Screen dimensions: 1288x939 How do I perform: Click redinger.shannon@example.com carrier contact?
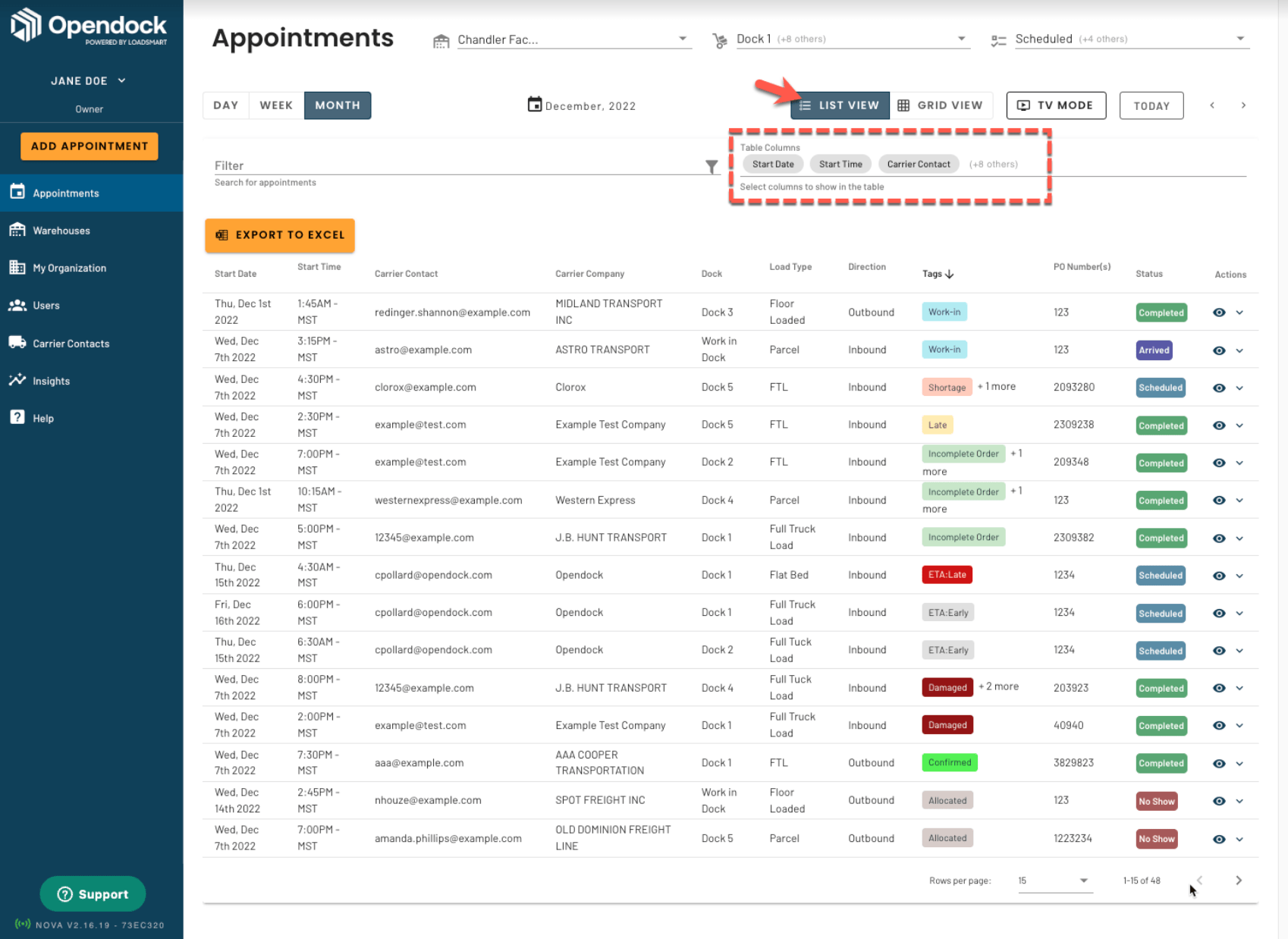coord(452,312)
